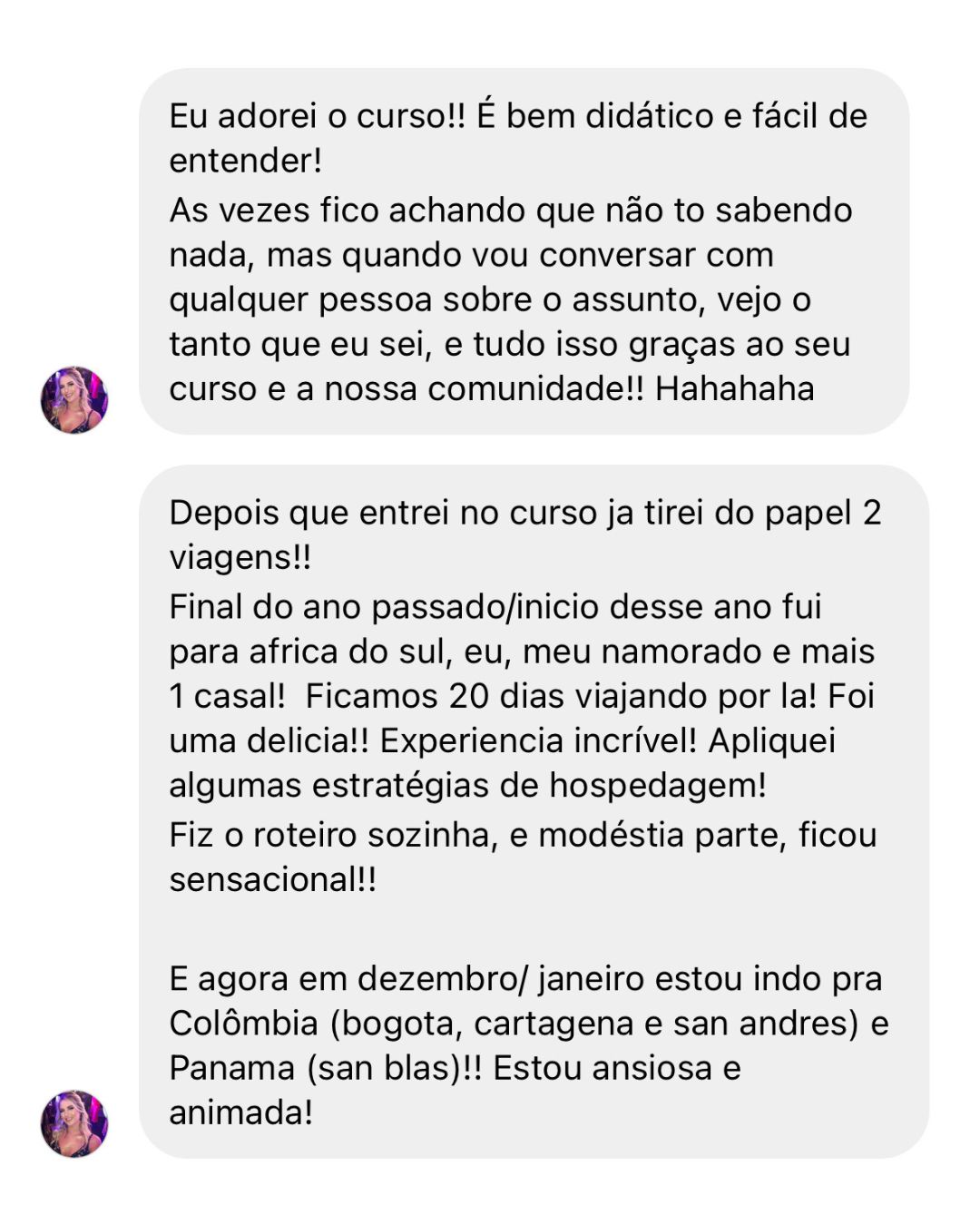This screenshot has height=1225, width=980.
Task: Click the word "Hahahaha" in the first message
Action: coord(734,388)
